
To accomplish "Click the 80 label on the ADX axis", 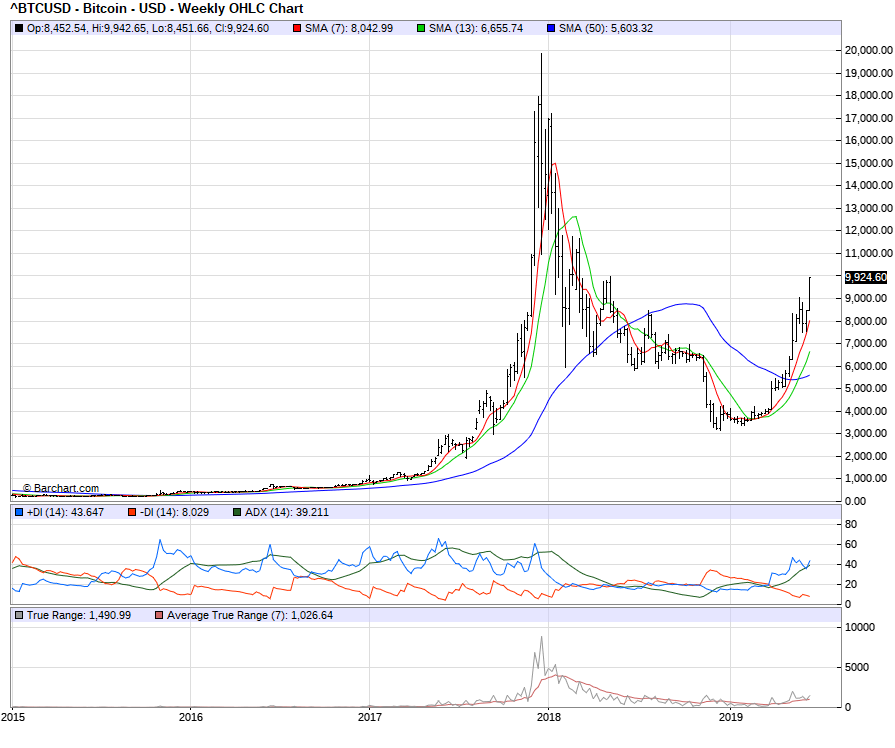I will point(850,524).
